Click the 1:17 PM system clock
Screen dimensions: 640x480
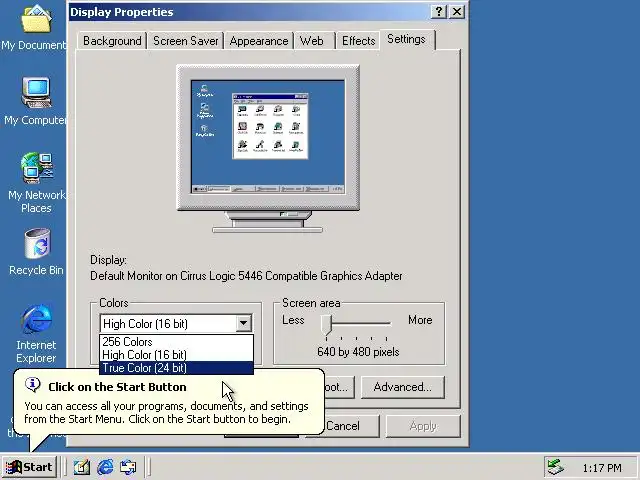[x=602, y=468]
